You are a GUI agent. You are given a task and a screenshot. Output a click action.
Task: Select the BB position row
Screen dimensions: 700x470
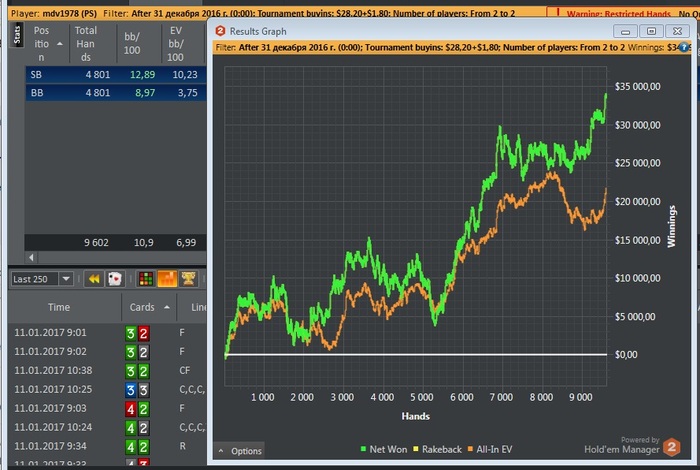coord(116,92)
